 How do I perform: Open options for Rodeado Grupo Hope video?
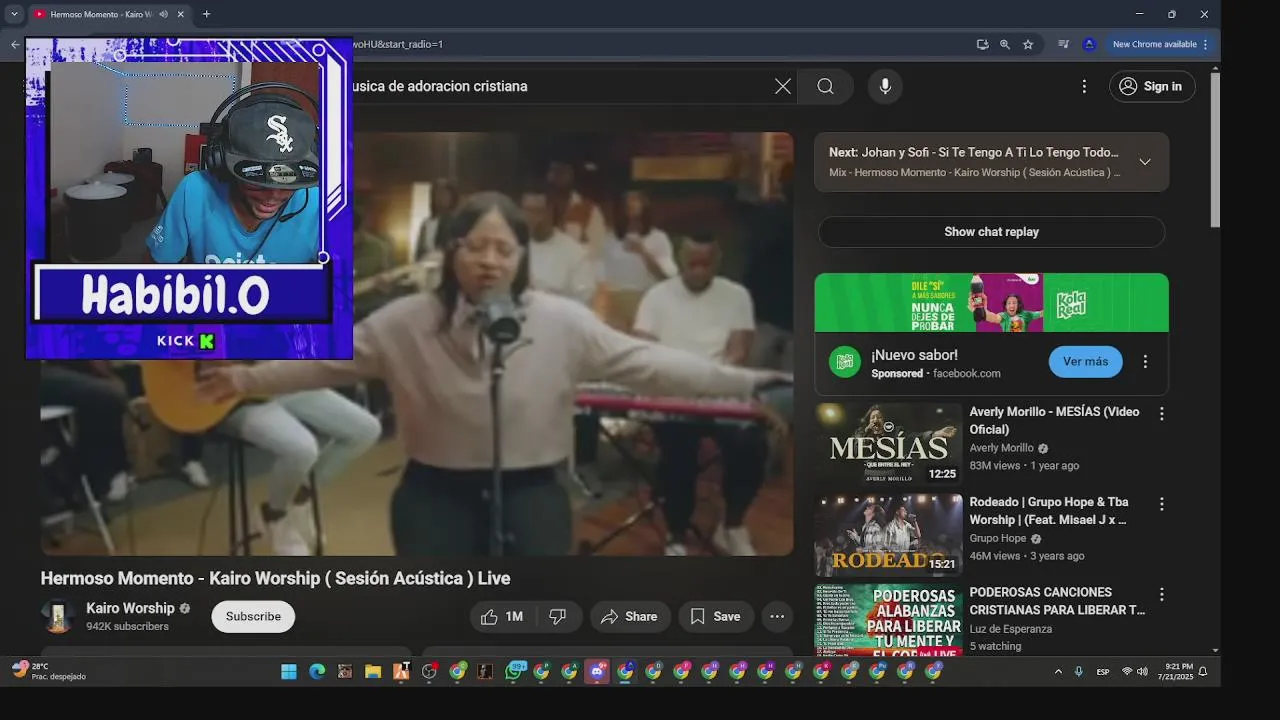[x=1161, y=504]
